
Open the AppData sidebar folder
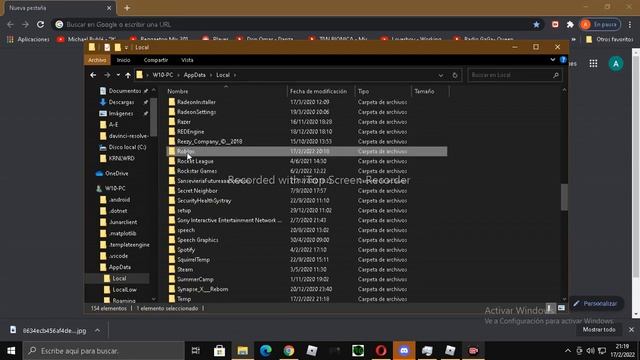point(120,267)
